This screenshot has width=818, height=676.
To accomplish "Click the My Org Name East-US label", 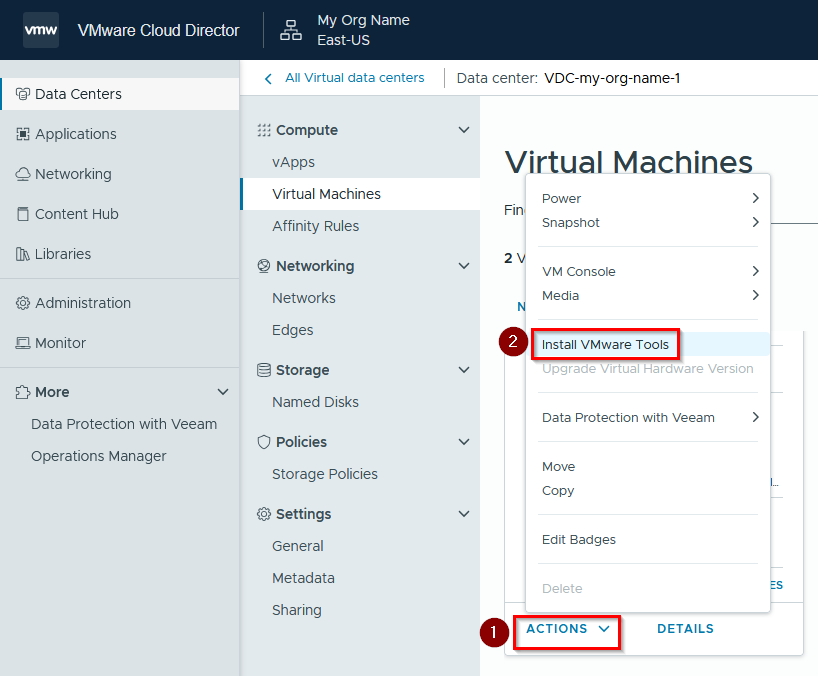I will 363,30.
